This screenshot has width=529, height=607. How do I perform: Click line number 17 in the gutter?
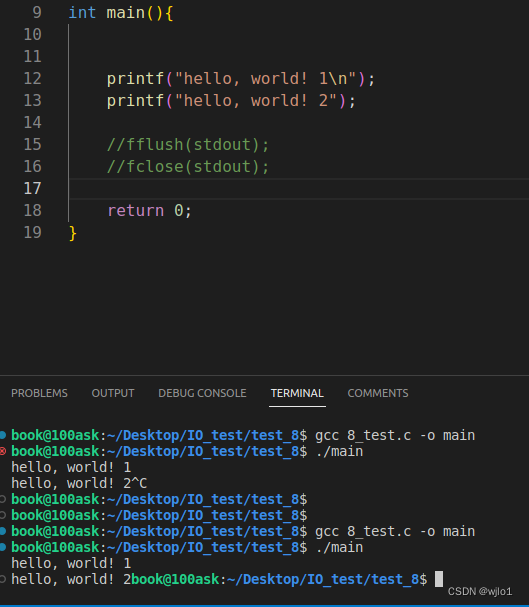[33, 189]
